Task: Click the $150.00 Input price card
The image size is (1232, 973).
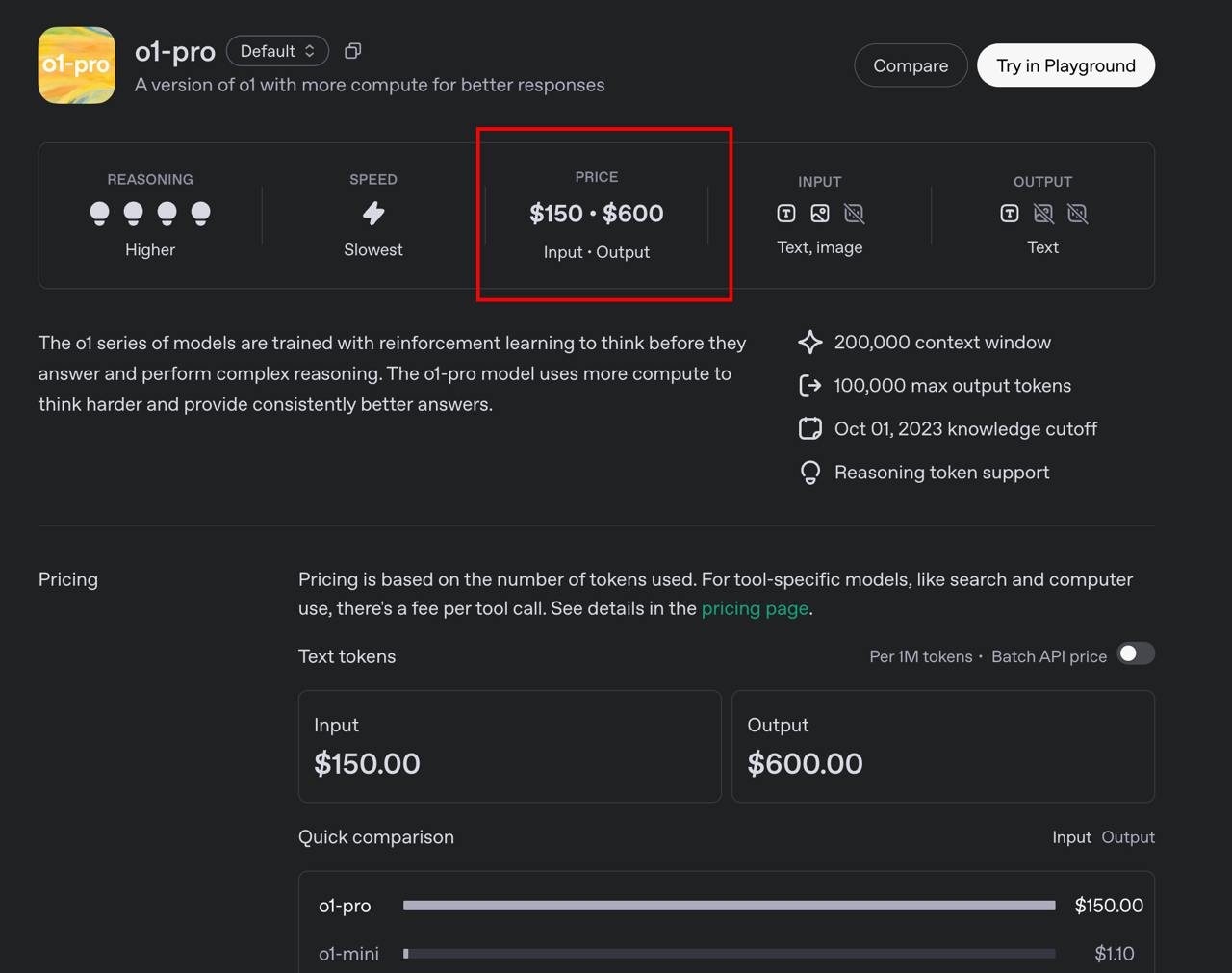Action: 510,747
